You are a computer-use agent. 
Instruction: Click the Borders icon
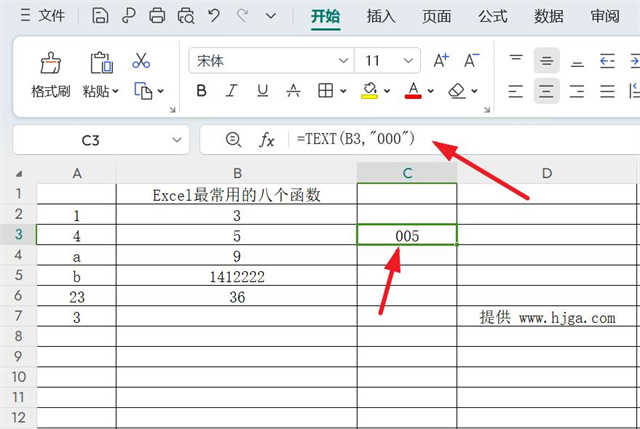(325, 91)
